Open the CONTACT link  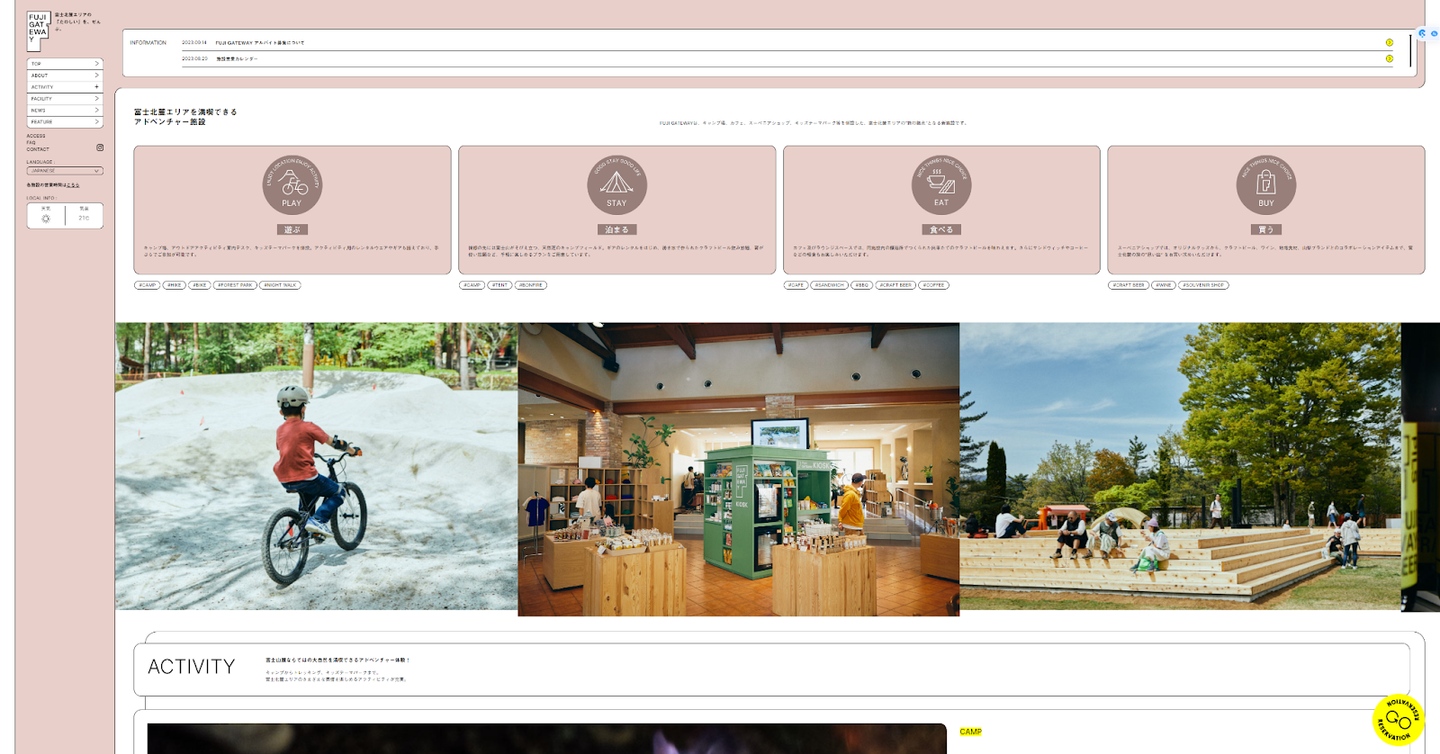click(x=38, y=149)
